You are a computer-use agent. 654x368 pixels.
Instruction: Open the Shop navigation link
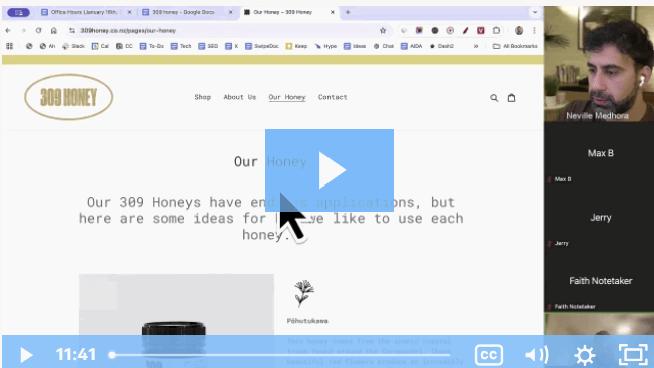click(x=203, y=97)
